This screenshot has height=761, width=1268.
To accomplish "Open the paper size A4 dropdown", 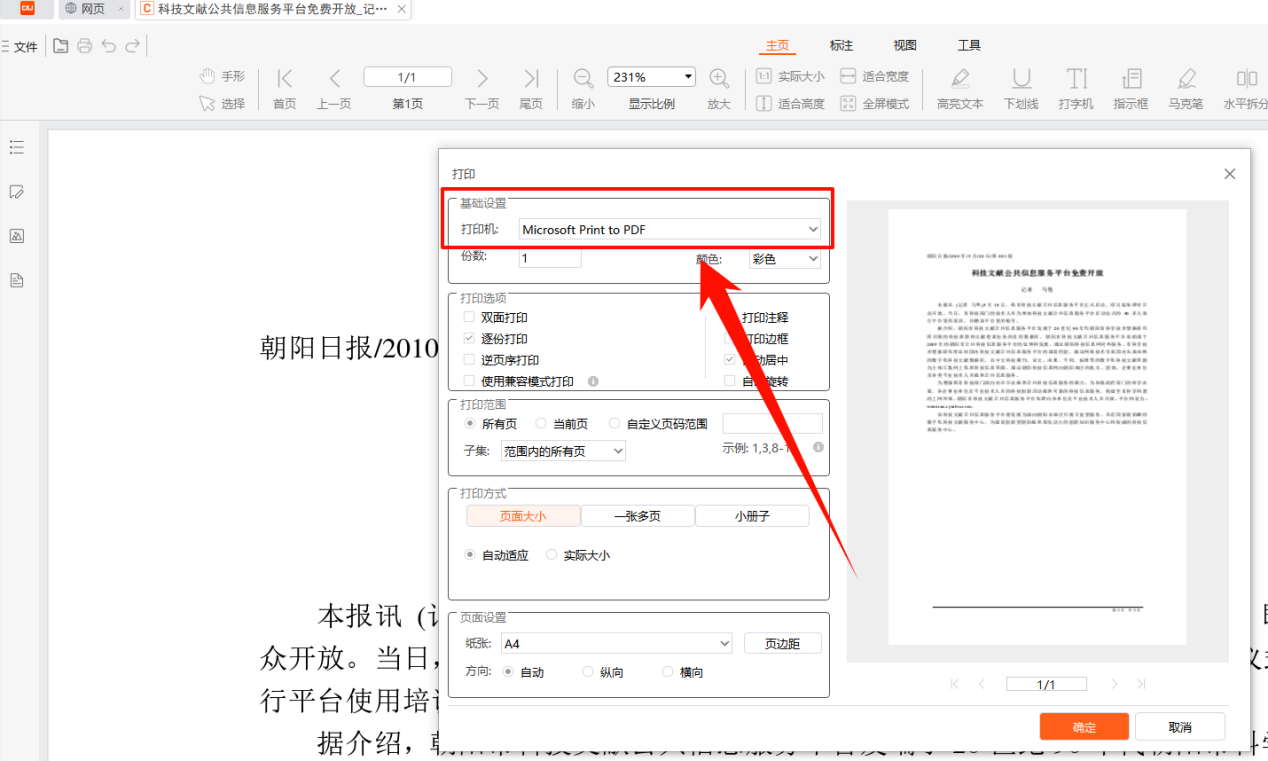I will point(617,644).
